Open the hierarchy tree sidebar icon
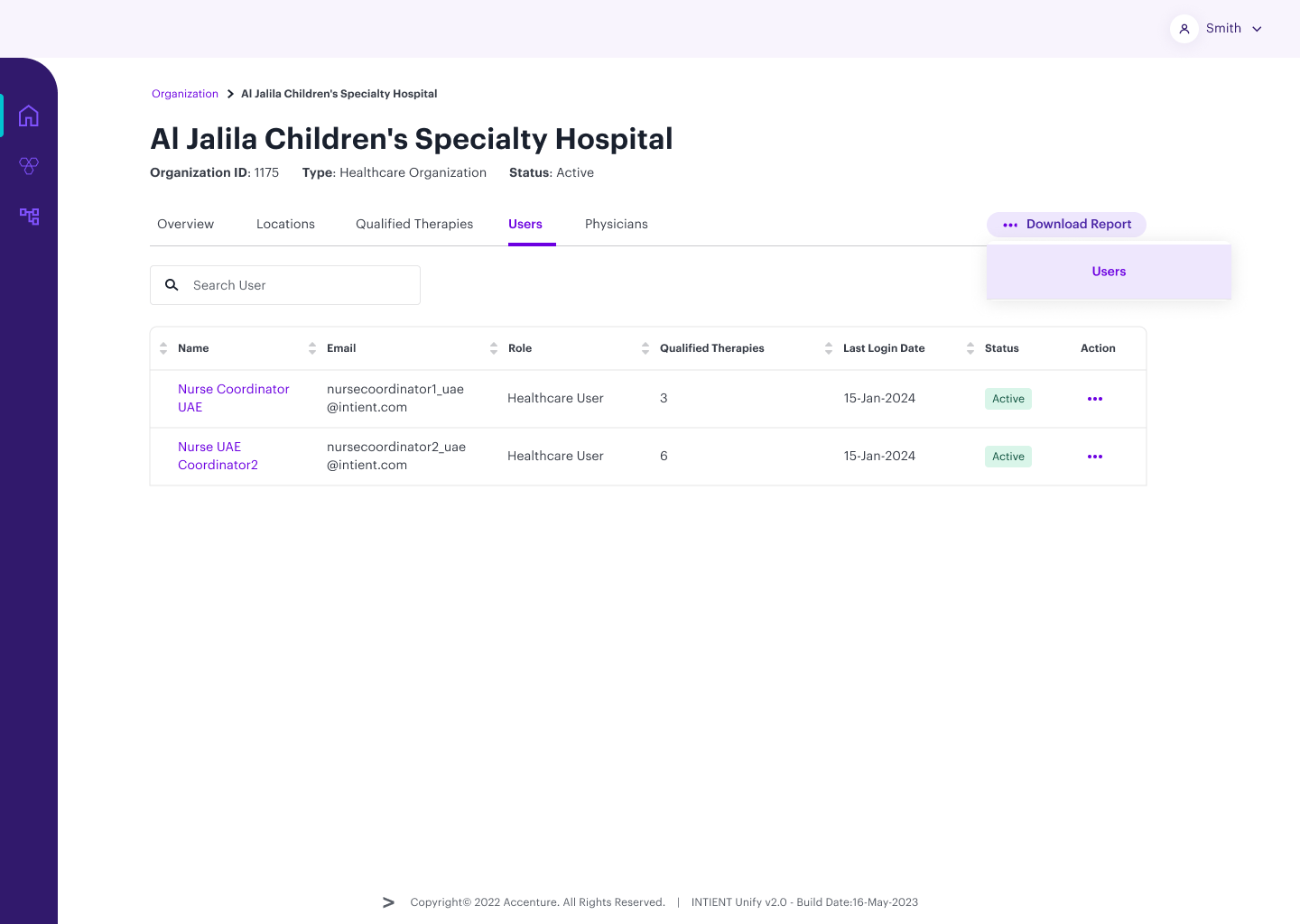 [29, 217]
